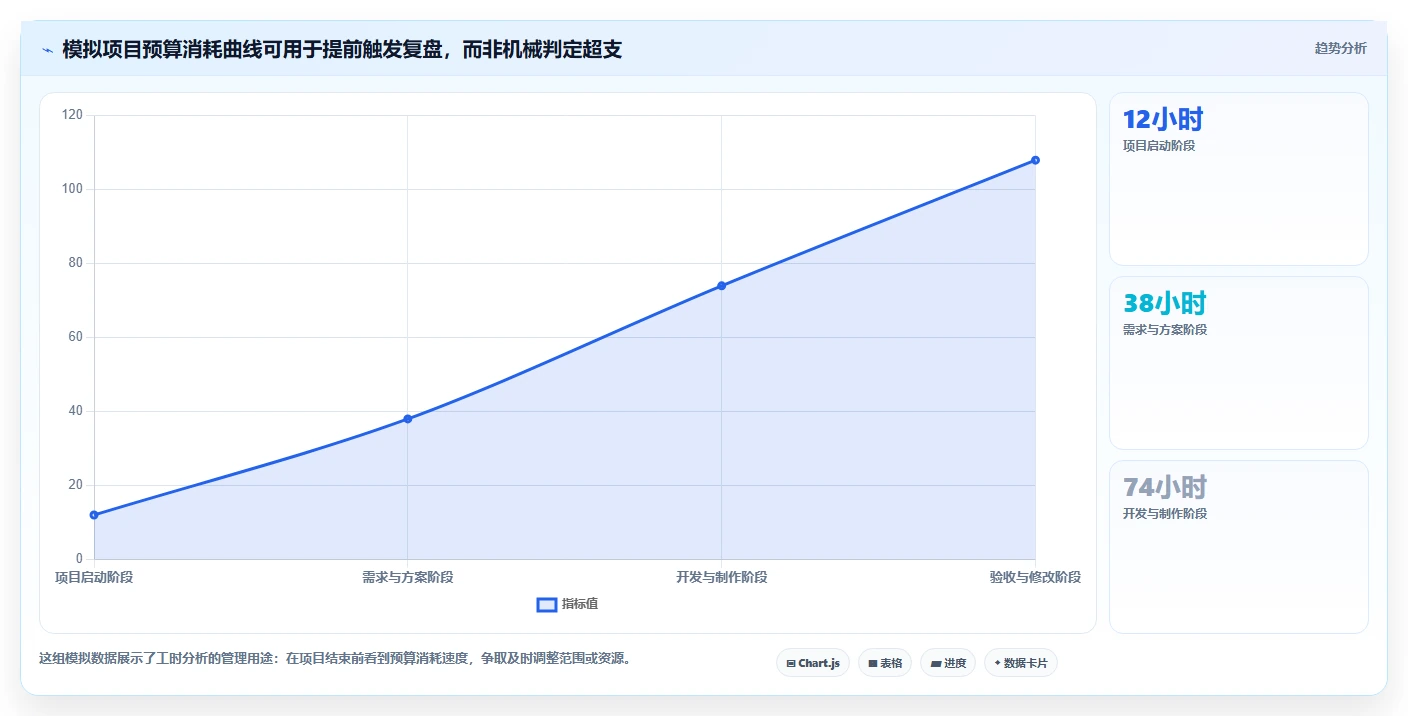Screen dimensions: 1408x716
Task: Click the y-axis value 40
Action: pyautogui.click(x=75, y=411)
